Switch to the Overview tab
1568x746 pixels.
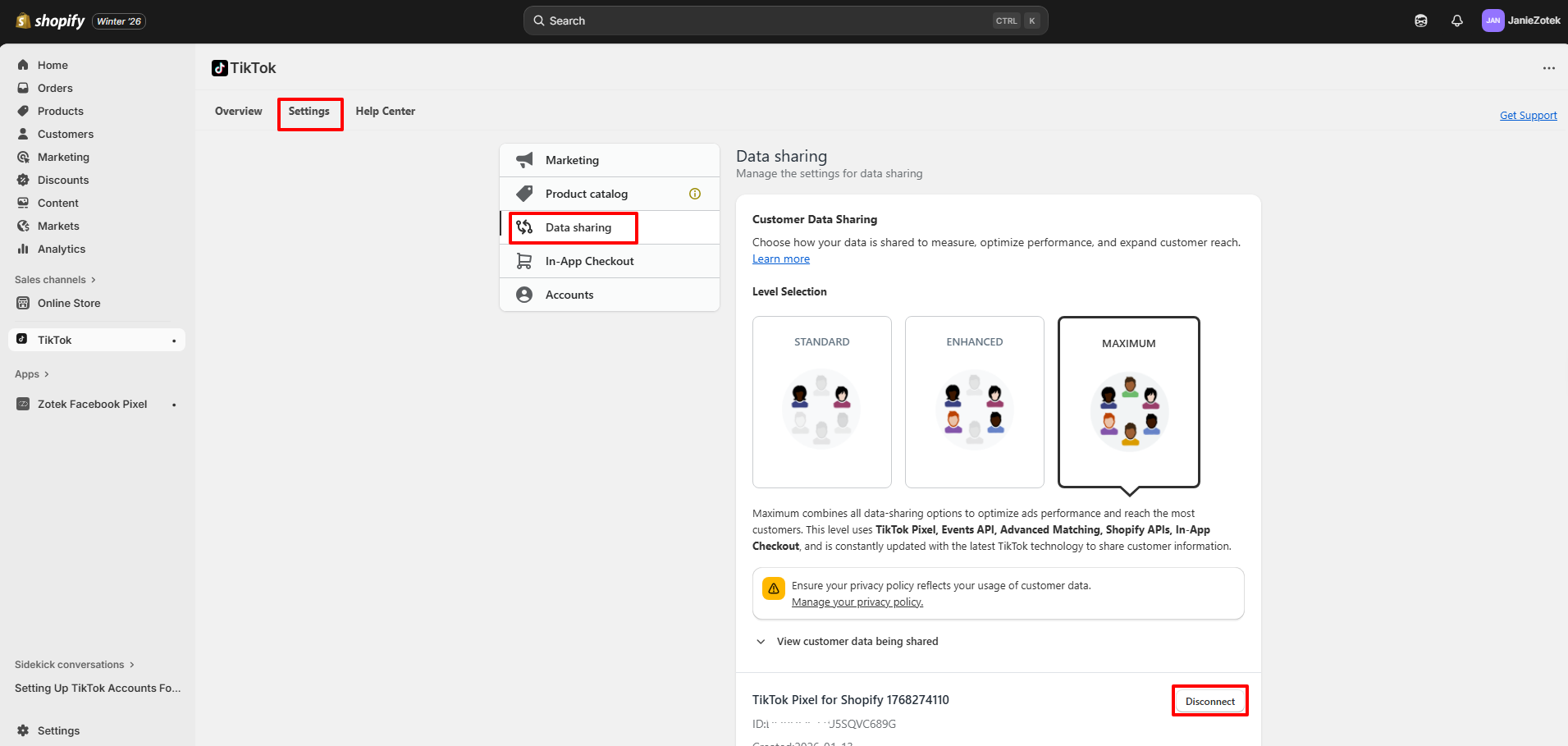tap(238, 112)
